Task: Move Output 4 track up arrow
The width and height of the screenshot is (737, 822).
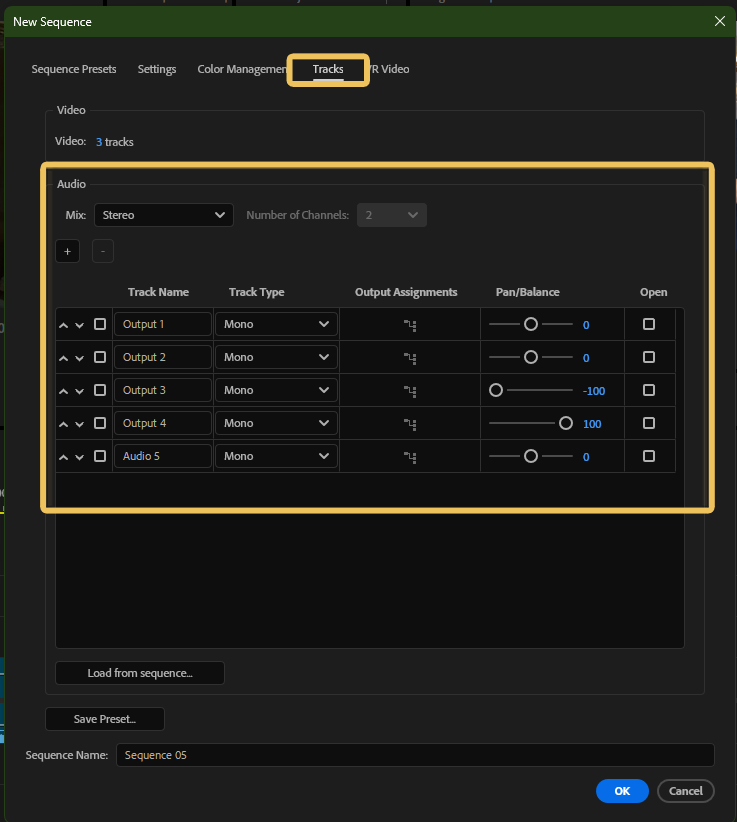Action: 63,424
